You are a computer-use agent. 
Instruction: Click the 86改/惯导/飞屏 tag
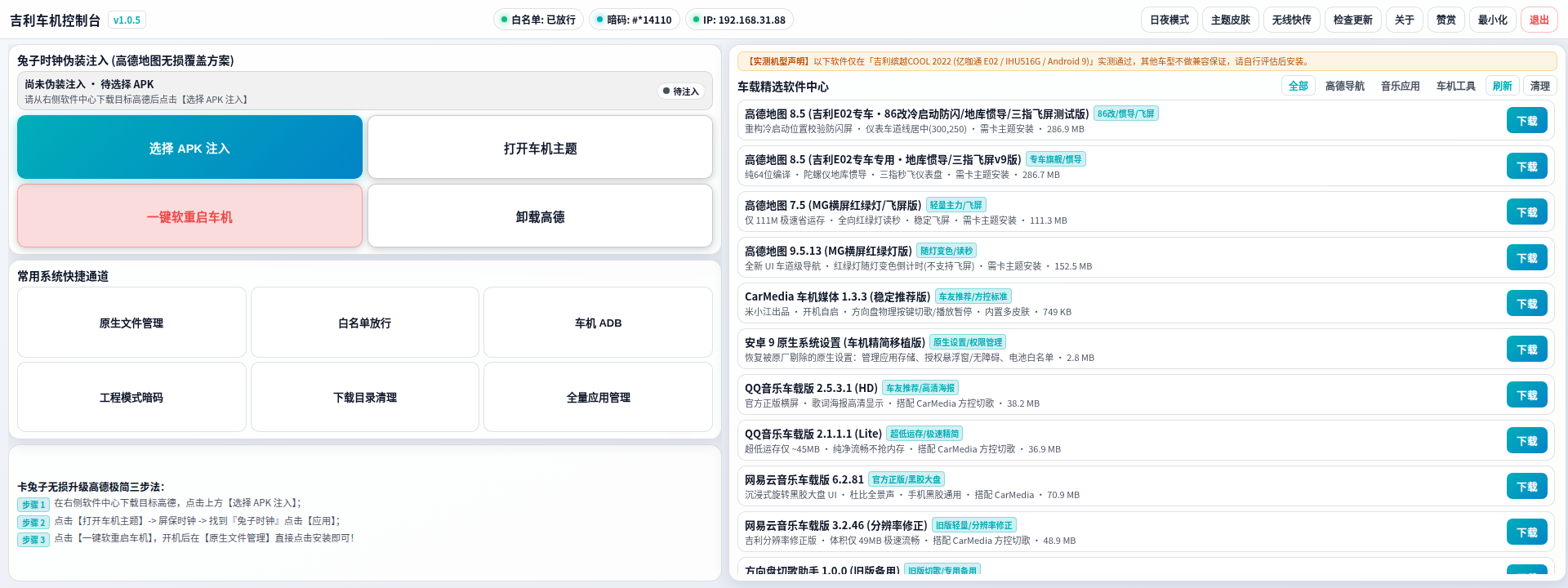1126,114
